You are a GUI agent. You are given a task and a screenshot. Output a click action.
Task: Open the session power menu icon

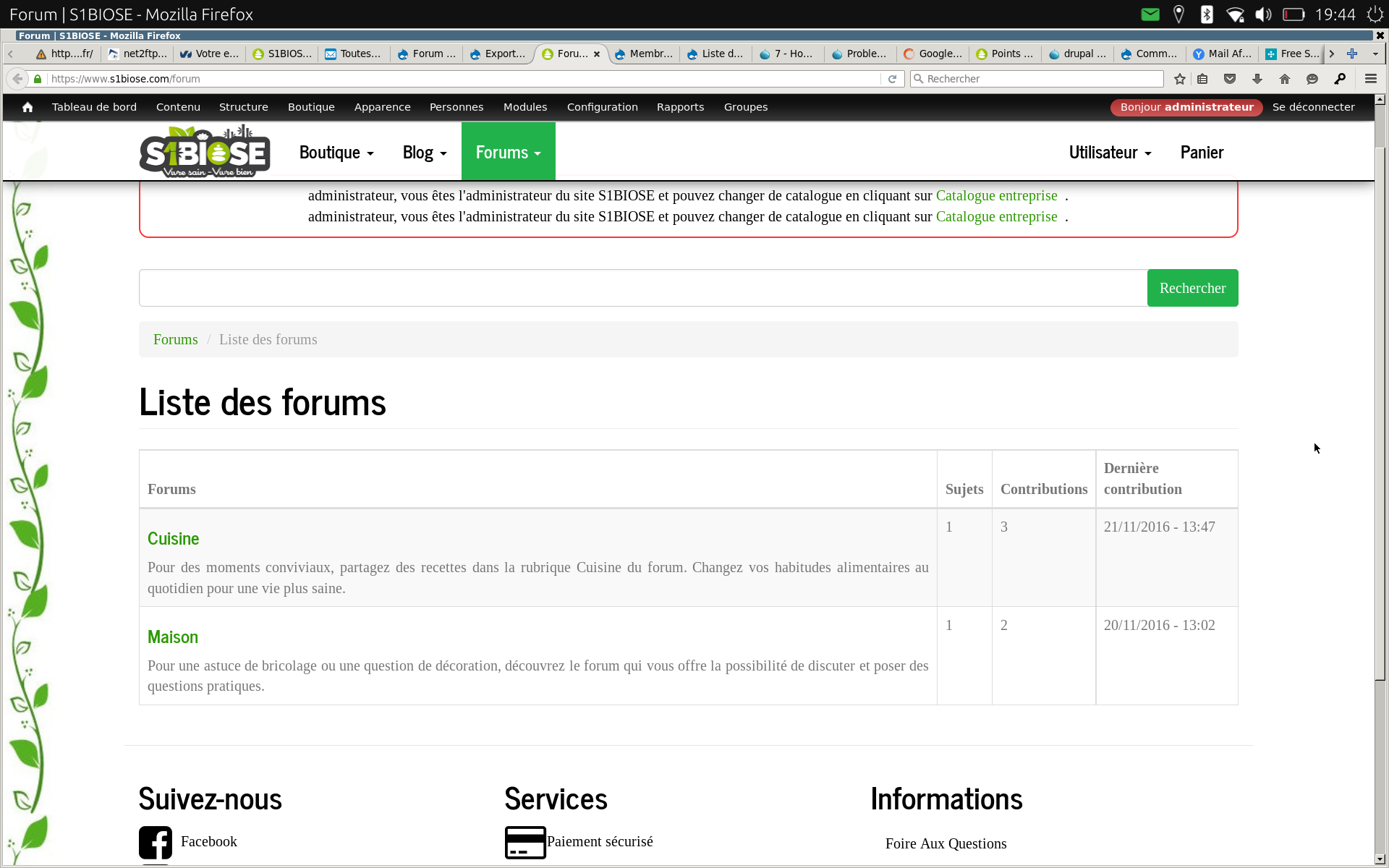click(1375, 14)
